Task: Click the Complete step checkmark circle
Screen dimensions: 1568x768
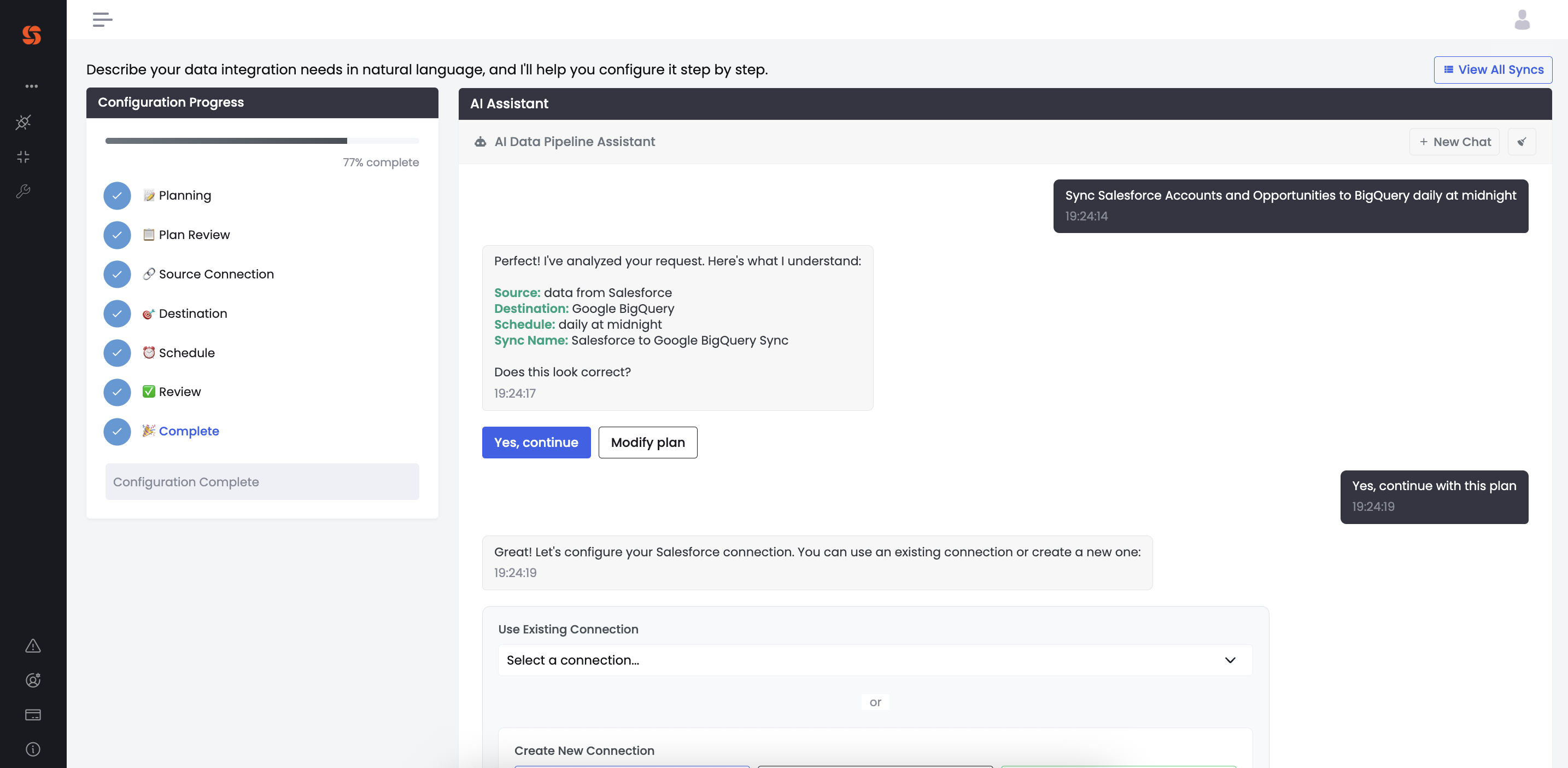Action: (x=117, y=432)
